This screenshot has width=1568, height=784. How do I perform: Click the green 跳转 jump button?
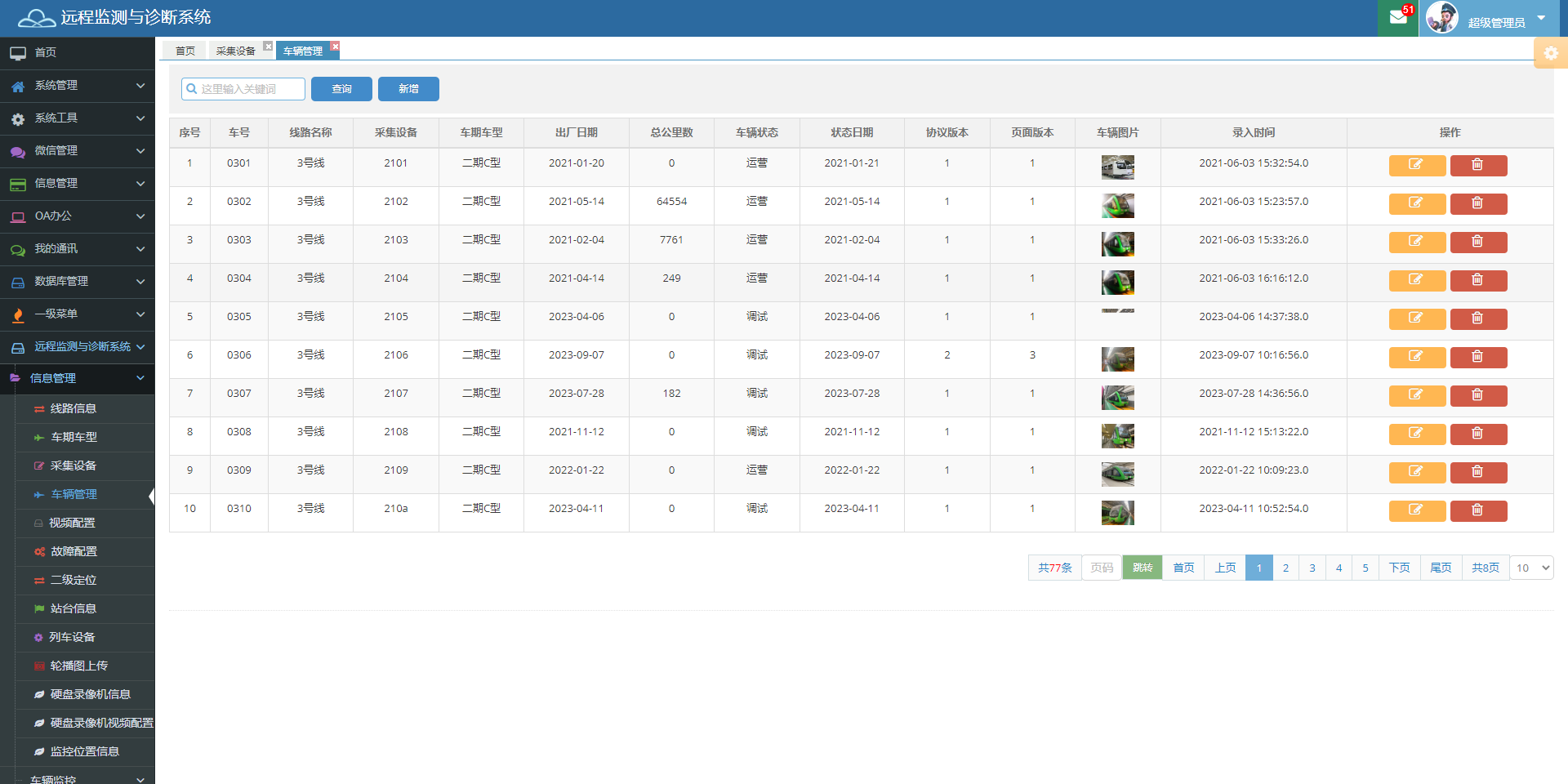[x=1142, y=568]
